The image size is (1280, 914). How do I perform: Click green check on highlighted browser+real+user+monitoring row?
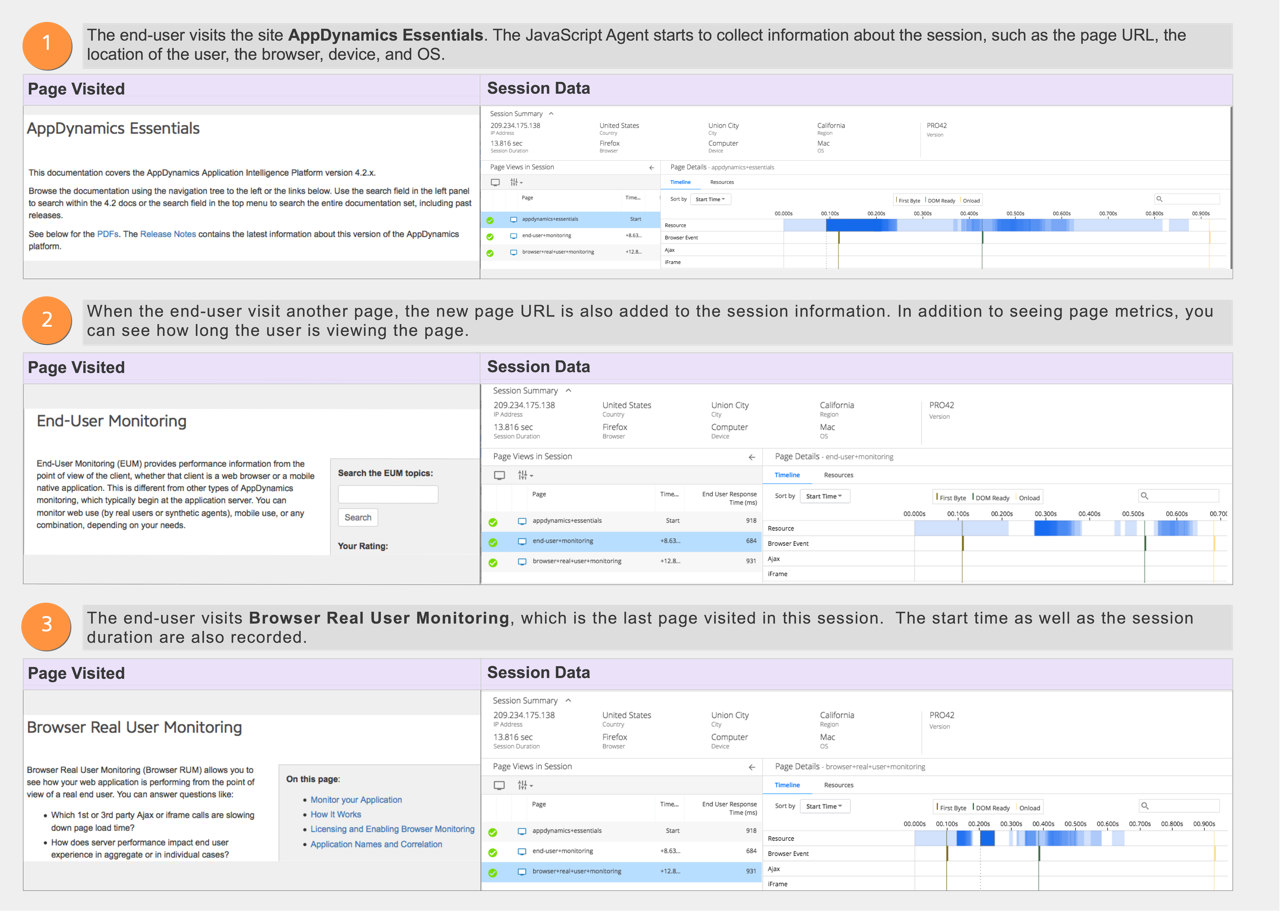(493, 873)
